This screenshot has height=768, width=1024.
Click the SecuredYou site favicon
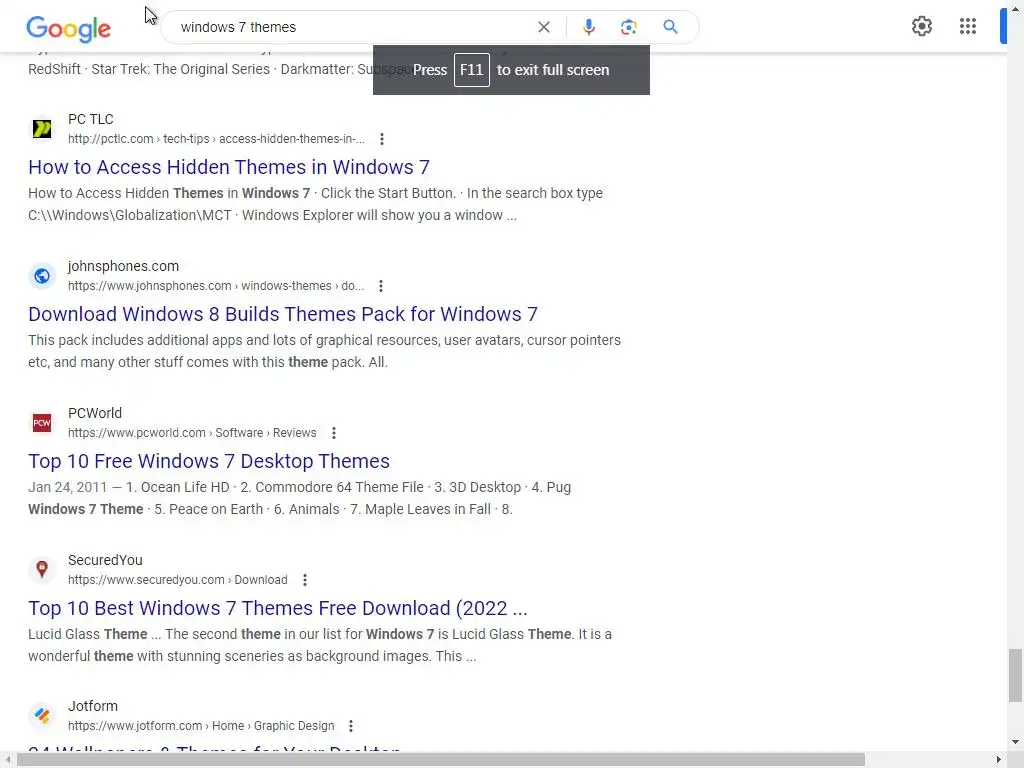42,569
